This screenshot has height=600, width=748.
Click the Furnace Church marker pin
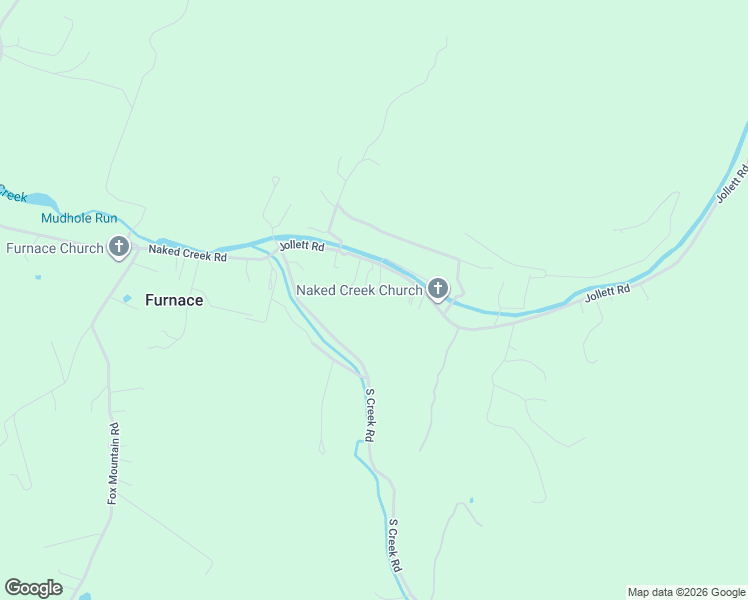119,248
